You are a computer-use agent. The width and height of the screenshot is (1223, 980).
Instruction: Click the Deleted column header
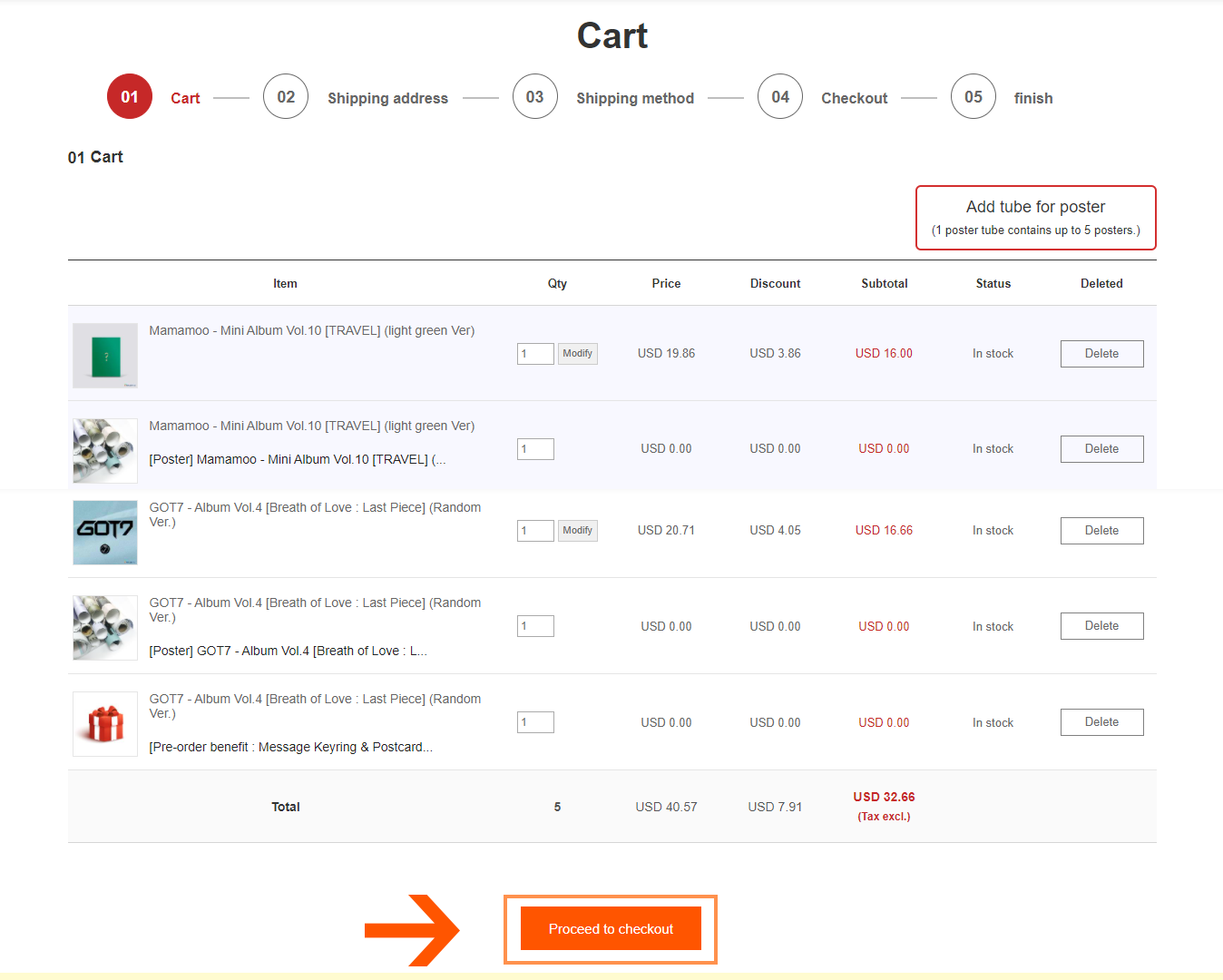coord(1101,283)
